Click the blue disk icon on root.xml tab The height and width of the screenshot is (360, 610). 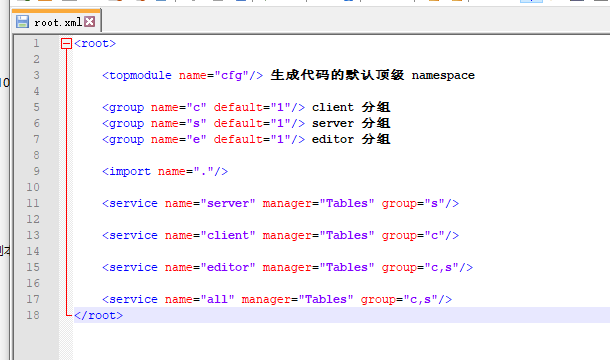point(22,22)
